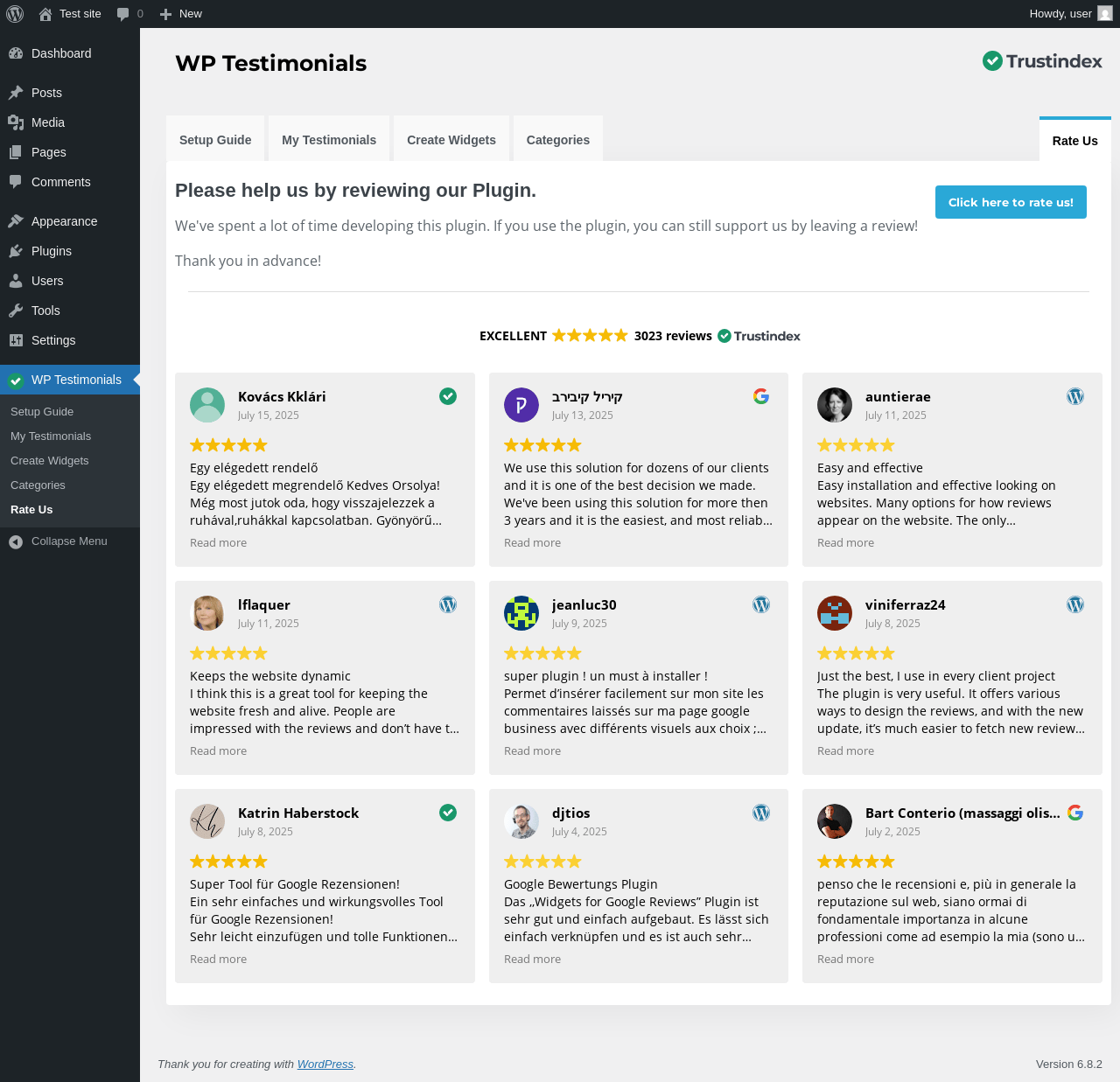Click the Collapse Menu arrow icon
This screenshot has width=1120, height=1082.
[16, 541]
